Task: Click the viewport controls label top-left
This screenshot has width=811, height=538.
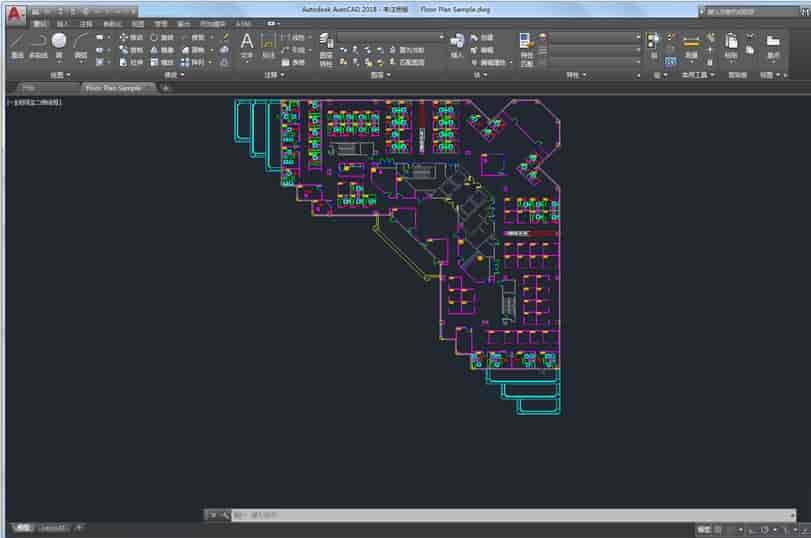Action: (35, 102)
